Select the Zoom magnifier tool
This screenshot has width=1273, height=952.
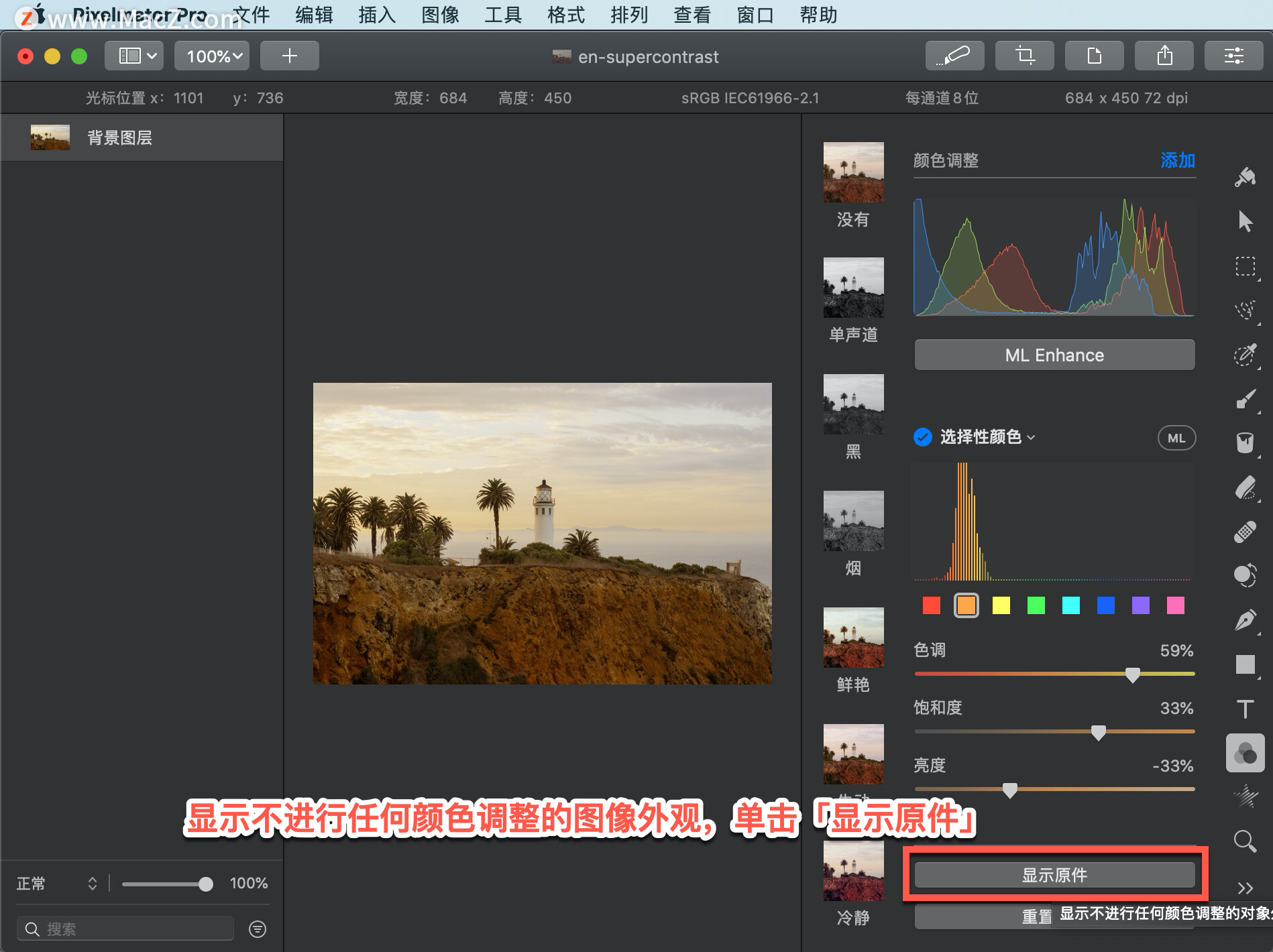click(1246, 841)
